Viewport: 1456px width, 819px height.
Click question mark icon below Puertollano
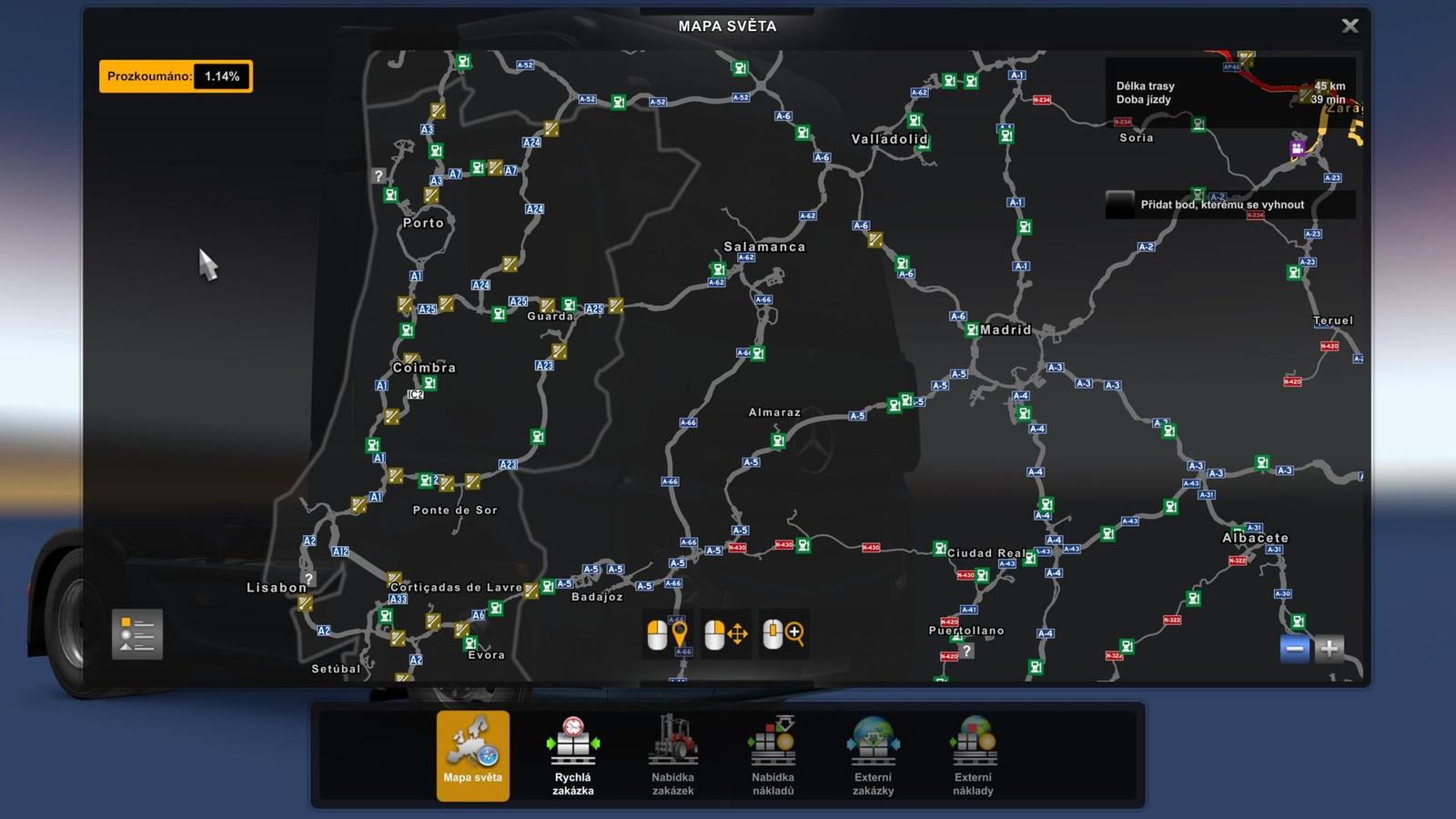tap(967, 651)
